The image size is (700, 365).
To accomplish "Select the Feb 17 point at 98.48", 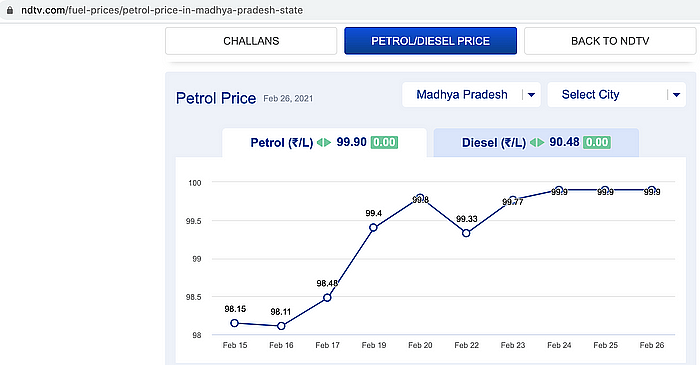I will (x=327, y=298).
